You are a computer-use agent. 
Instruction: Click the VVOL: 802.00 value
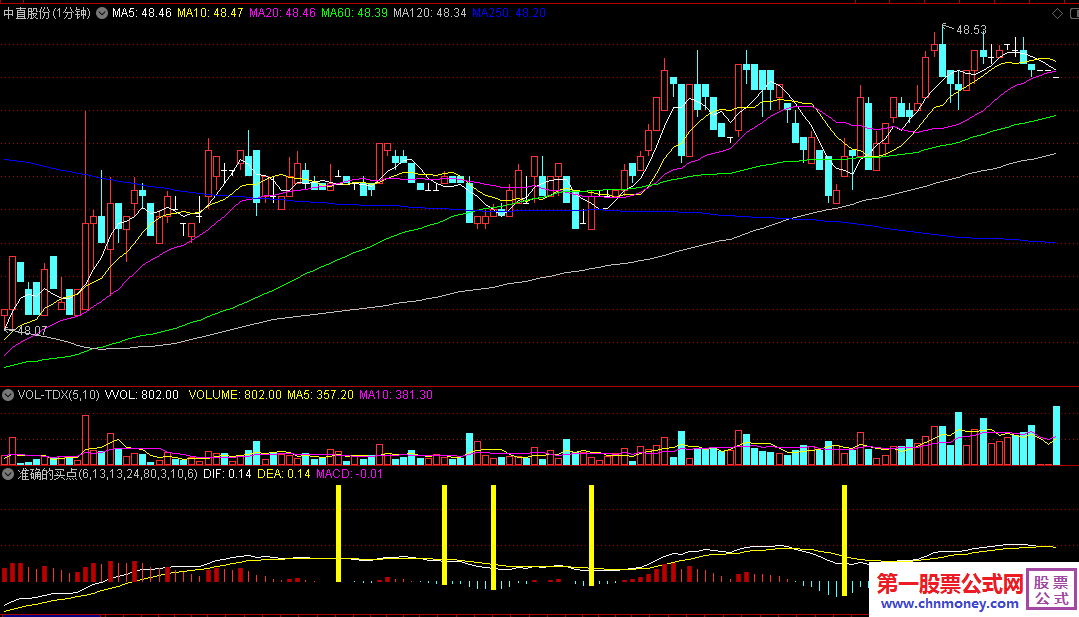(142, 395)
